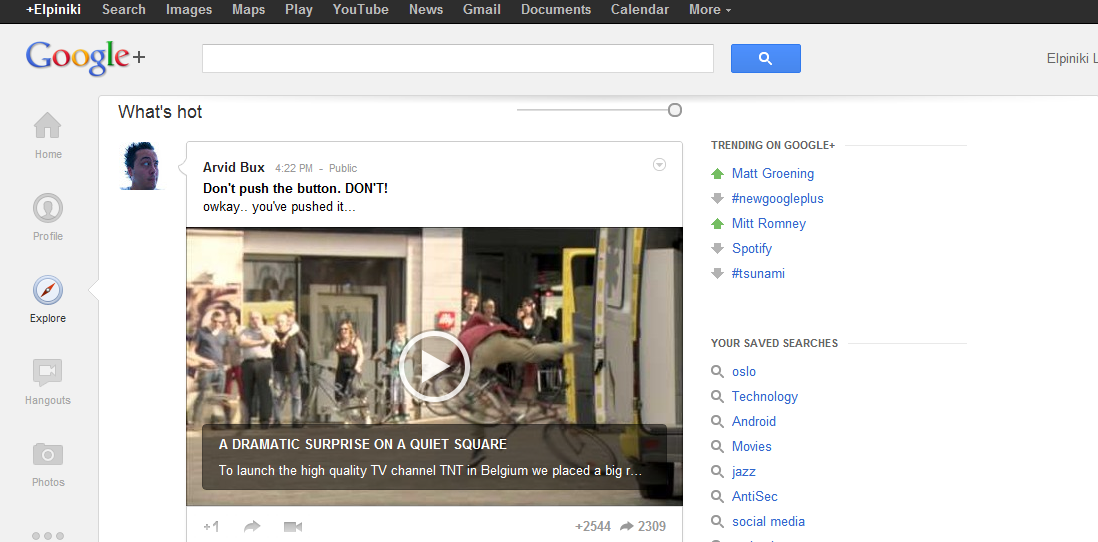1098x542 pixels.
Task: Open the jazz saved search
Action: [744, 472]
